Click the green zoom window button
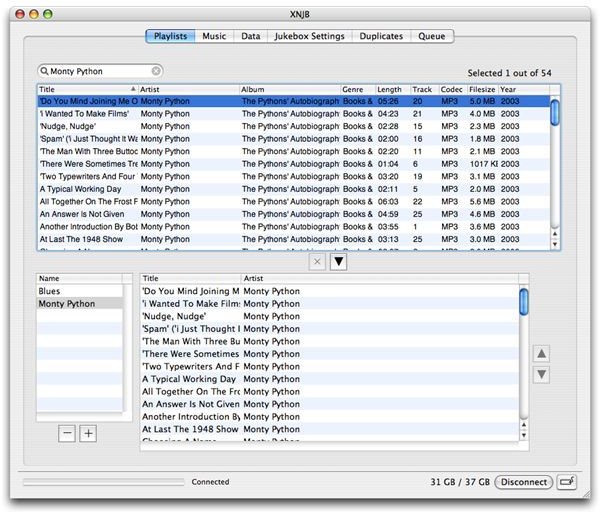The height and width of the screenshot is (512, 600). pos(48,15)
